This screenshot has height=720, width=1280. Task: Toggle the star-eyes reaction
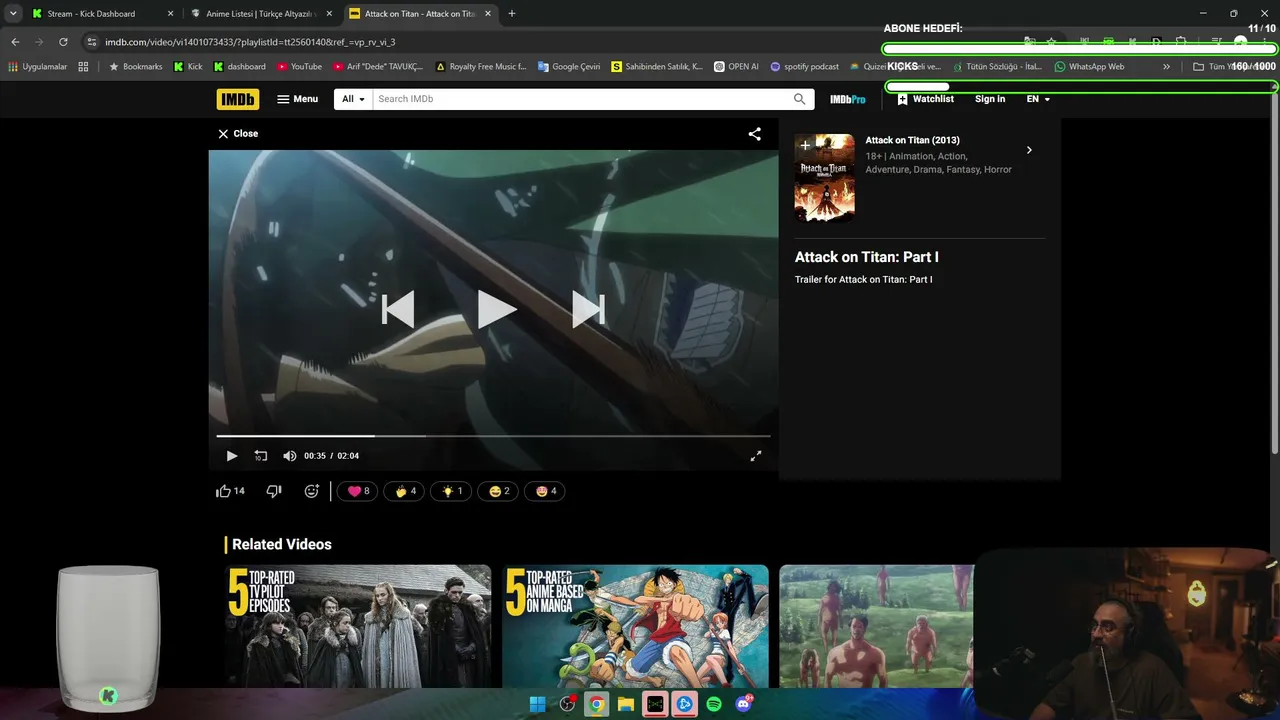545,491
